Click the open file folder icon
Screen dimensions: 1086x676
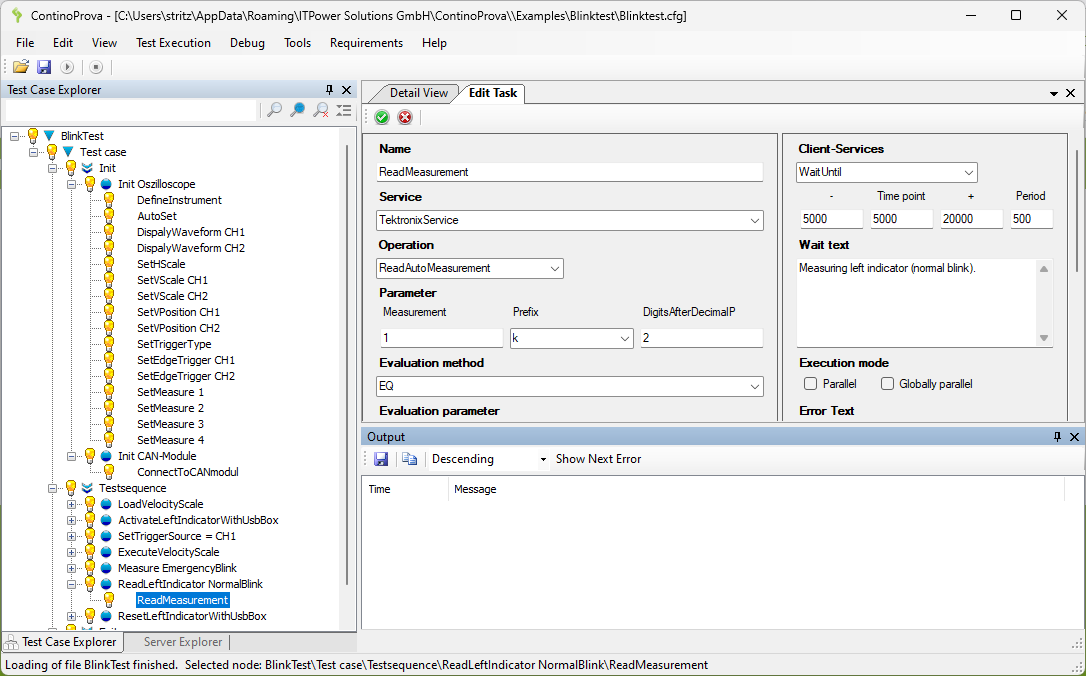point(20,67)
